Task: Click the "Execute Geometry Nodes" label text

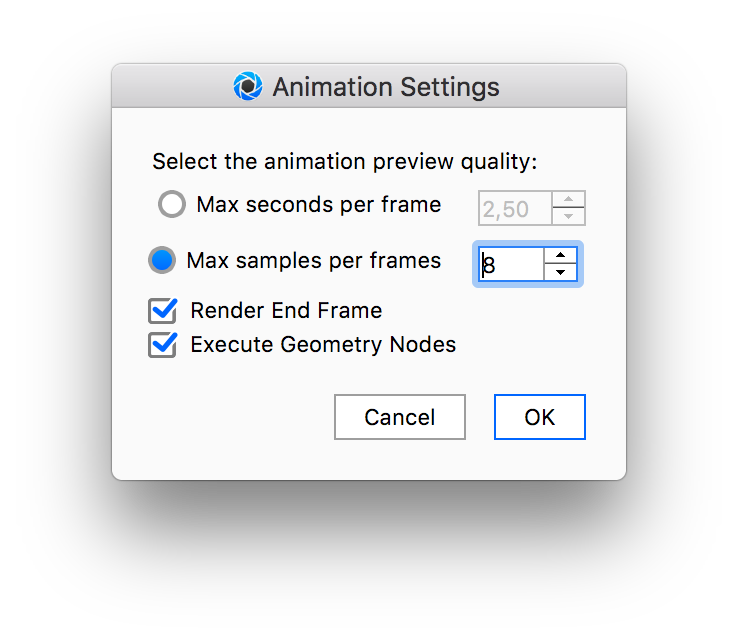Action: point(323,345)
